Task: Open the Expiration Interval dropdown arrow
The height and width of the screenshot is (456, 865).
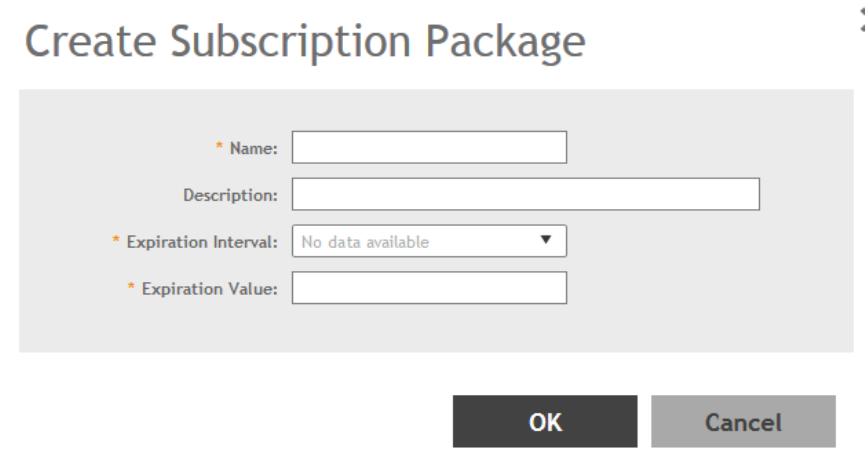Action: [546, 241]
